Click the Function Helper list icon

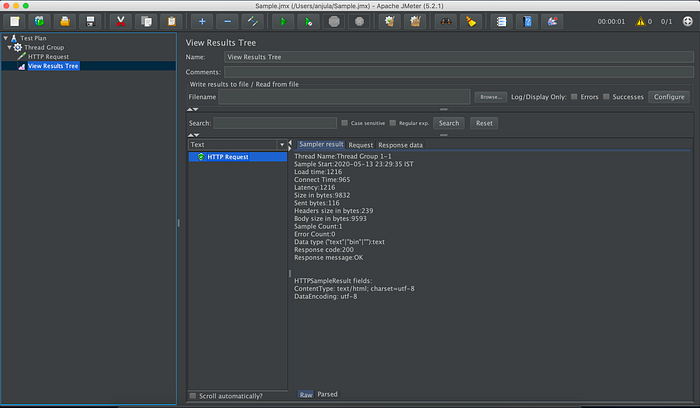[x=501, y=21]
